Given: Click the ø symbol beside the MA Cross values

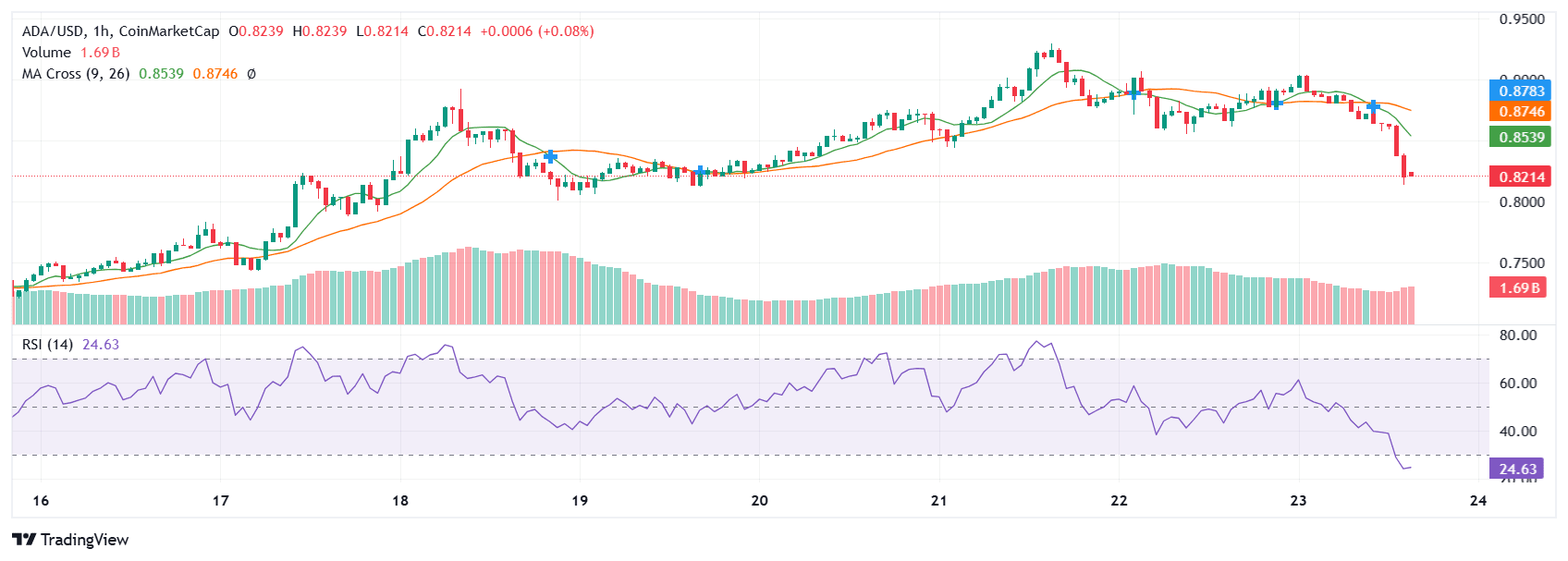Looking at the screenshot, I should (x=251, y=74).
